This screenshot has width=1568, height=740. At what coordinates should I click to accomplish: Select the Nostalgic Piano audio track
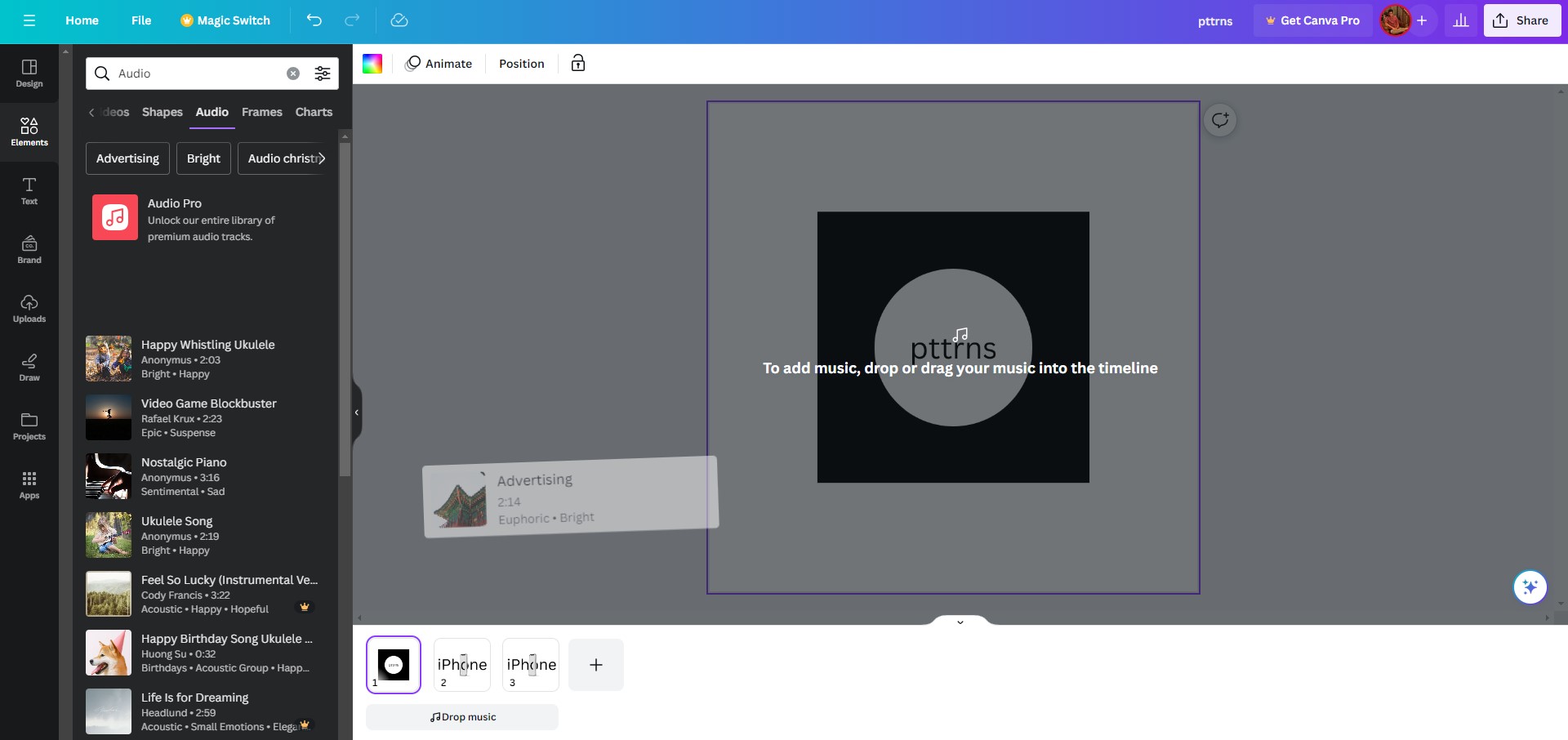point(204,476)
